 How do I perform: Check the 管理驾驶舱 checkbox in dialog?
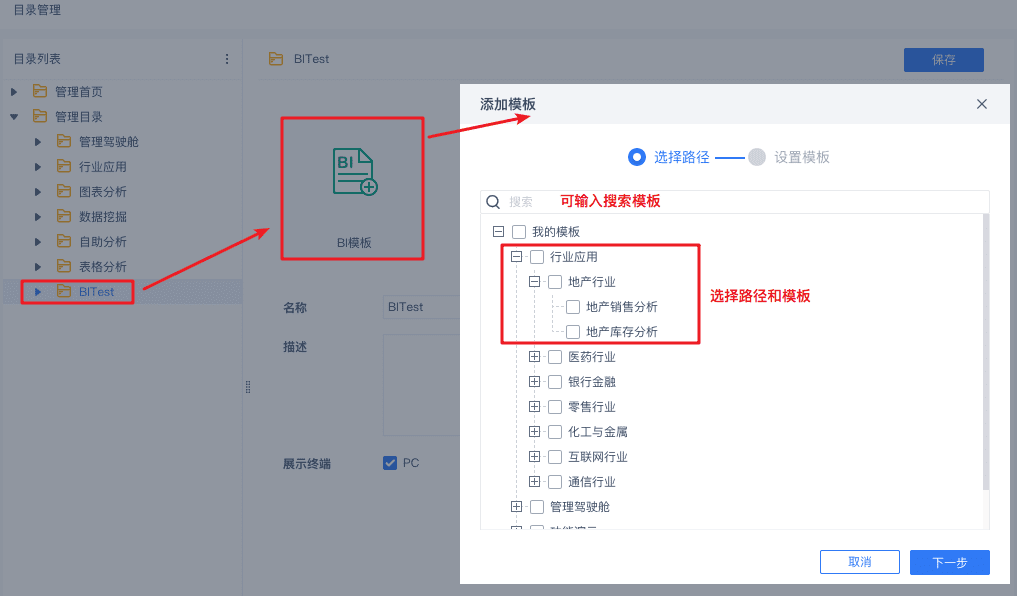(x=537, y=507)
